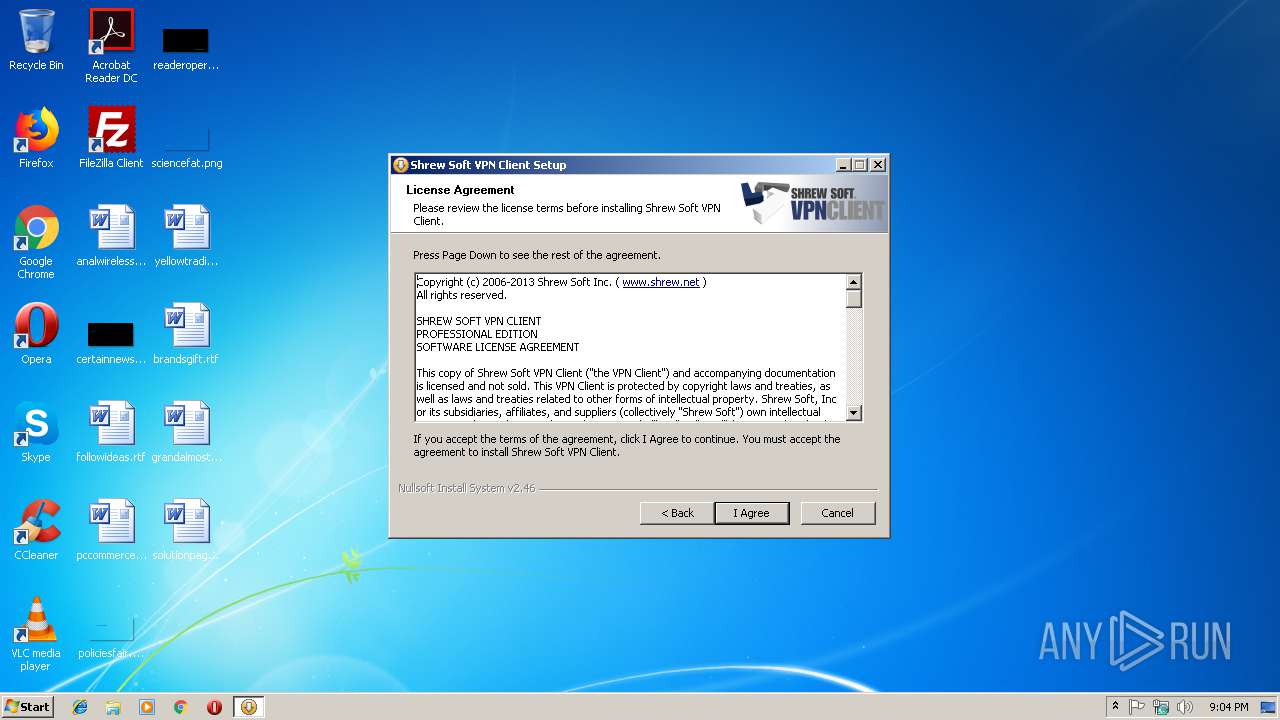Open the Start menu
Image resolution: width=1280 pixels, height=720 pixels.
tap(28, 707)
